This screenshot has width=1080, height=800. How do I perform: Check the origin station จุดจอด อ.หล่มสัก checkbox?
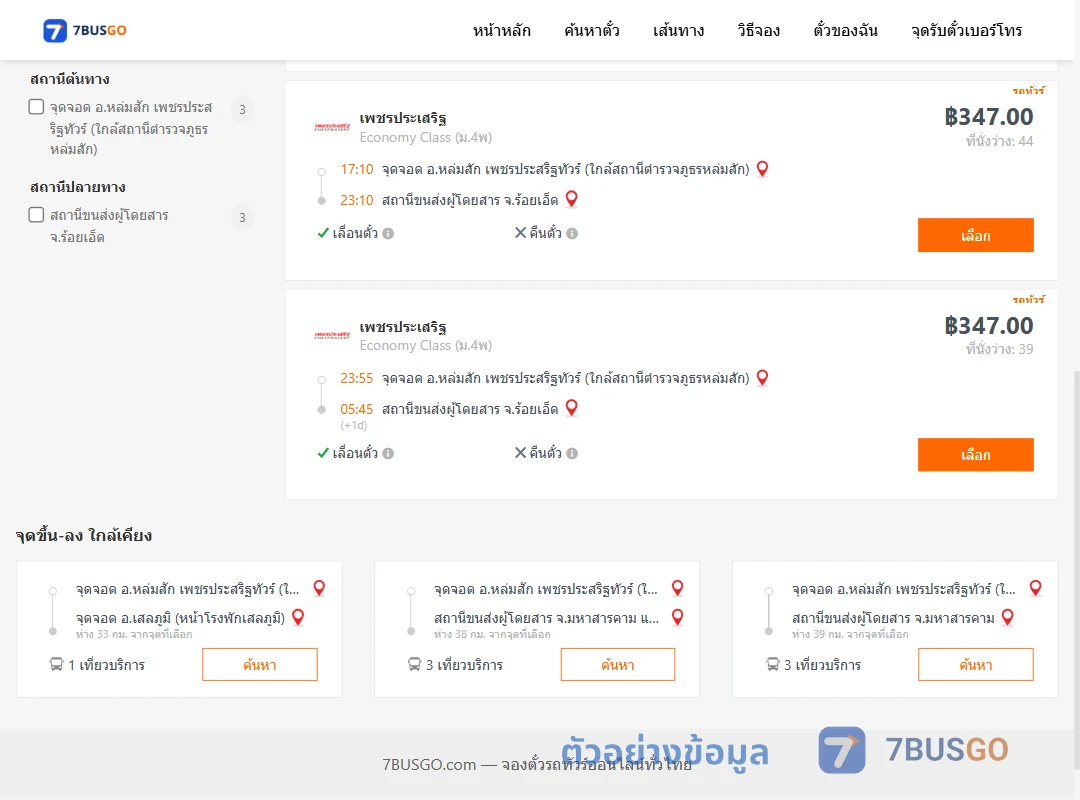pos(37,107)
